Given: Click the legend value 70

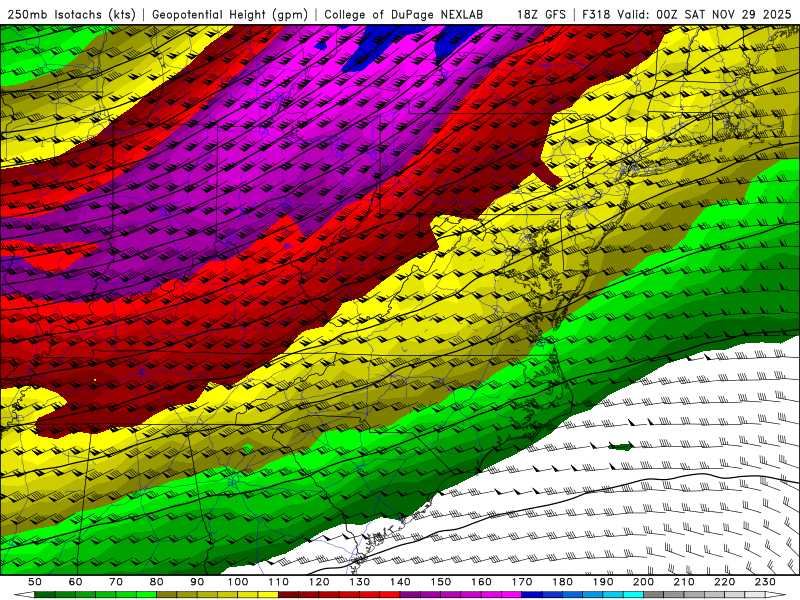Looking at the screenshot, I should (x=116, y=582).
